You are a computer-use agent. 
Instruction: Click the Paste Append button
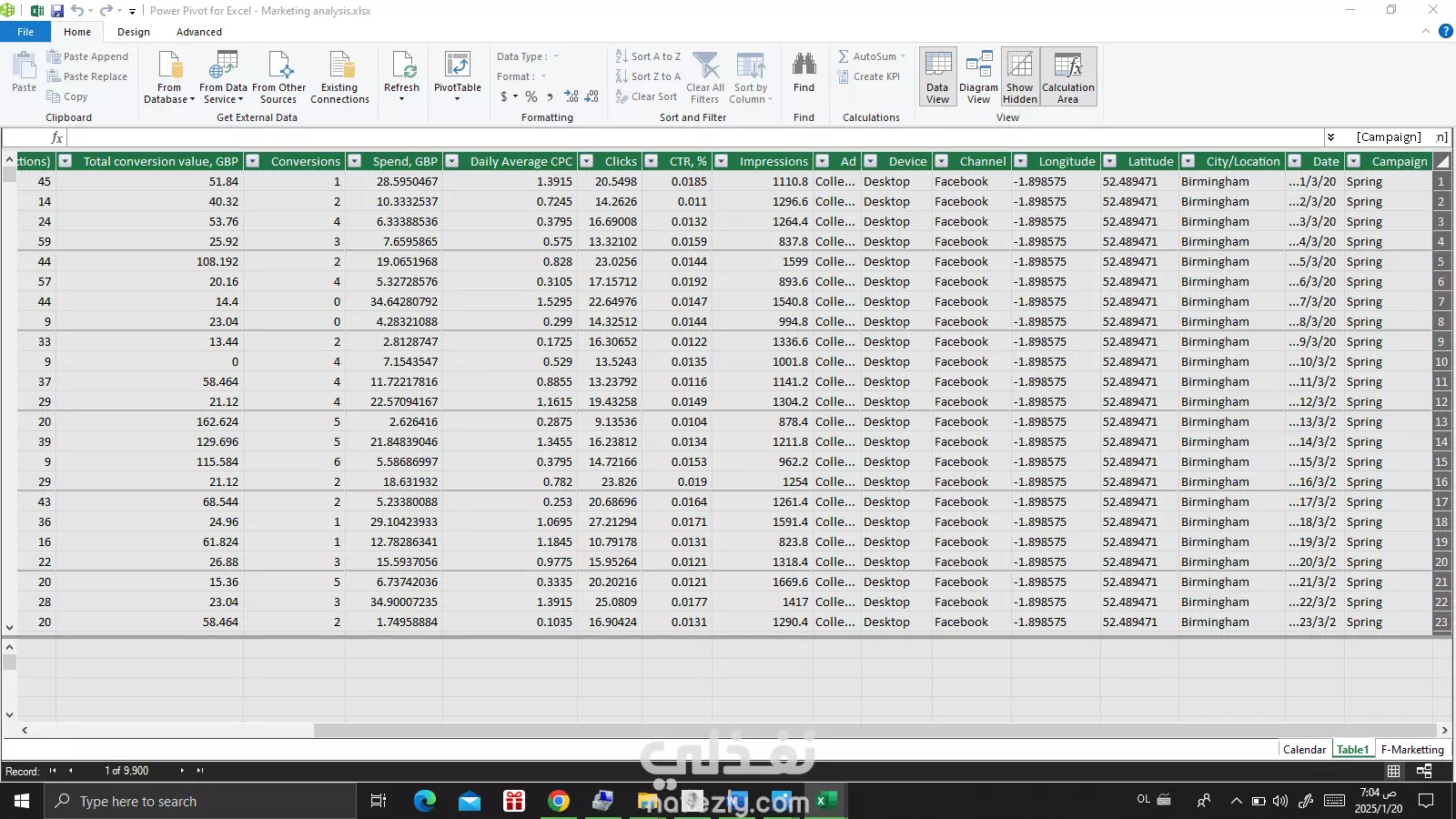[x=87, y=56]
